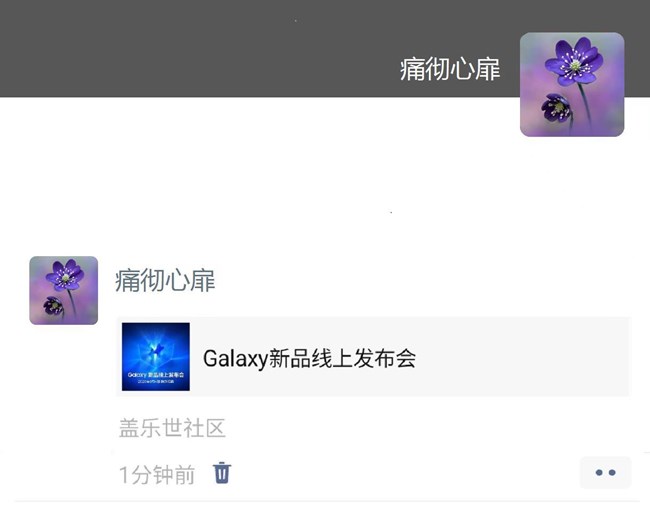The height and width of the screenshot is (508, 650).
Task: Select the post author name 痛彻心扉
Action: coord(165,281)
